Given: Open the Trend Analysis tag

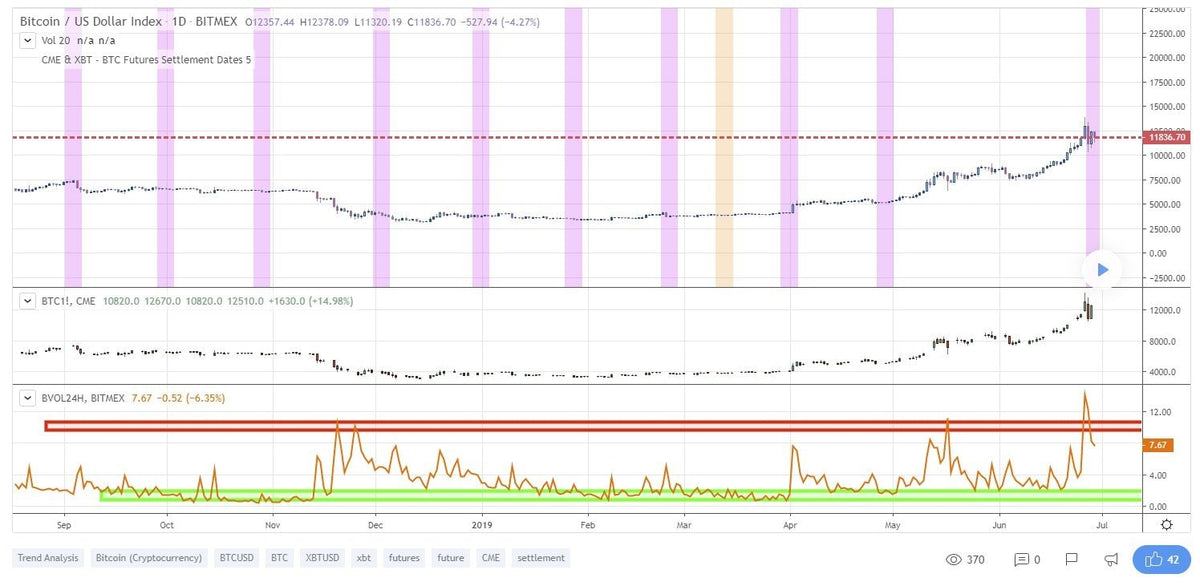Looking at the screenshot, I should click(x=47, y=557).
